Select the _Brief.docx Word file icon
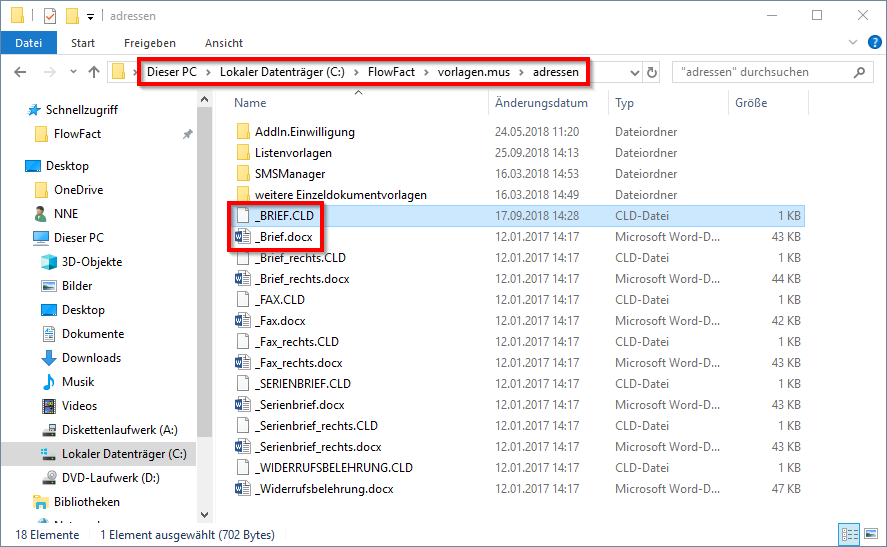This screenshot has height=547, width=887. (x=243, y=236)
